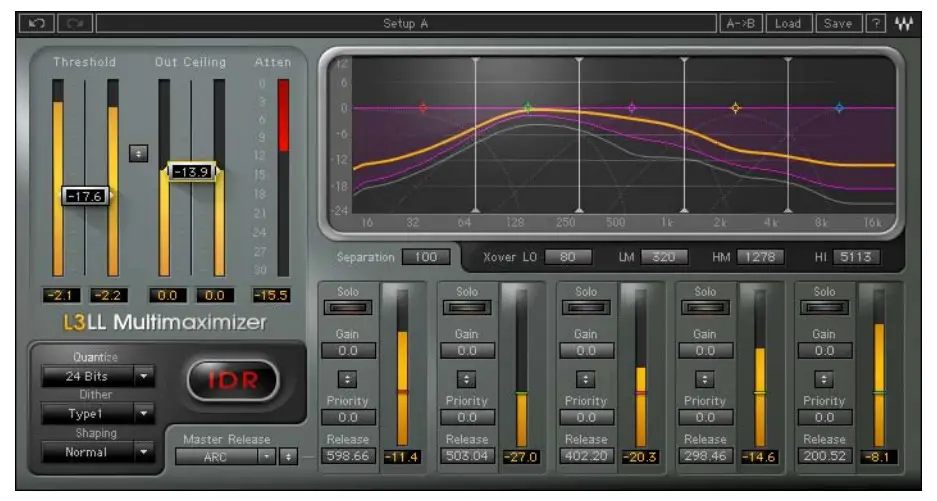The height and width of the screenshot is (501, 937).
Task: Click Priority field of 402.20 release band
Action: click(586, 417)
